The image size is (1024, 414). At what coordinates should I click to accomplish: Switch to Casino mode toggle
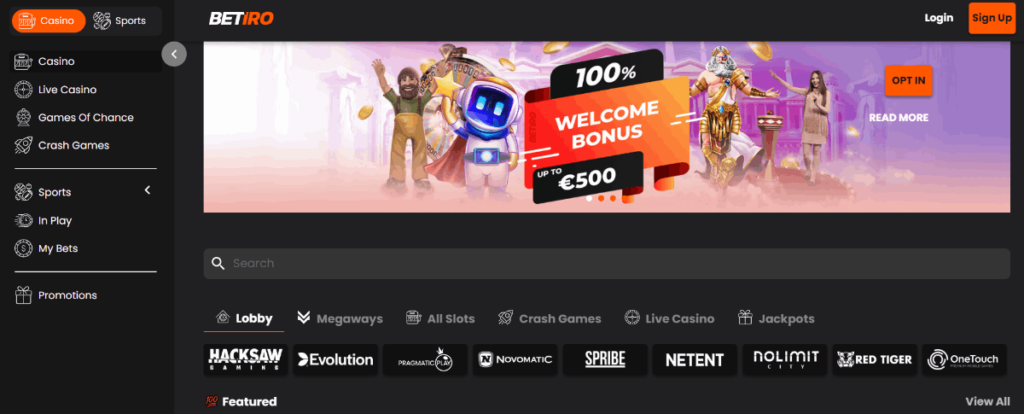pos(48,21)
